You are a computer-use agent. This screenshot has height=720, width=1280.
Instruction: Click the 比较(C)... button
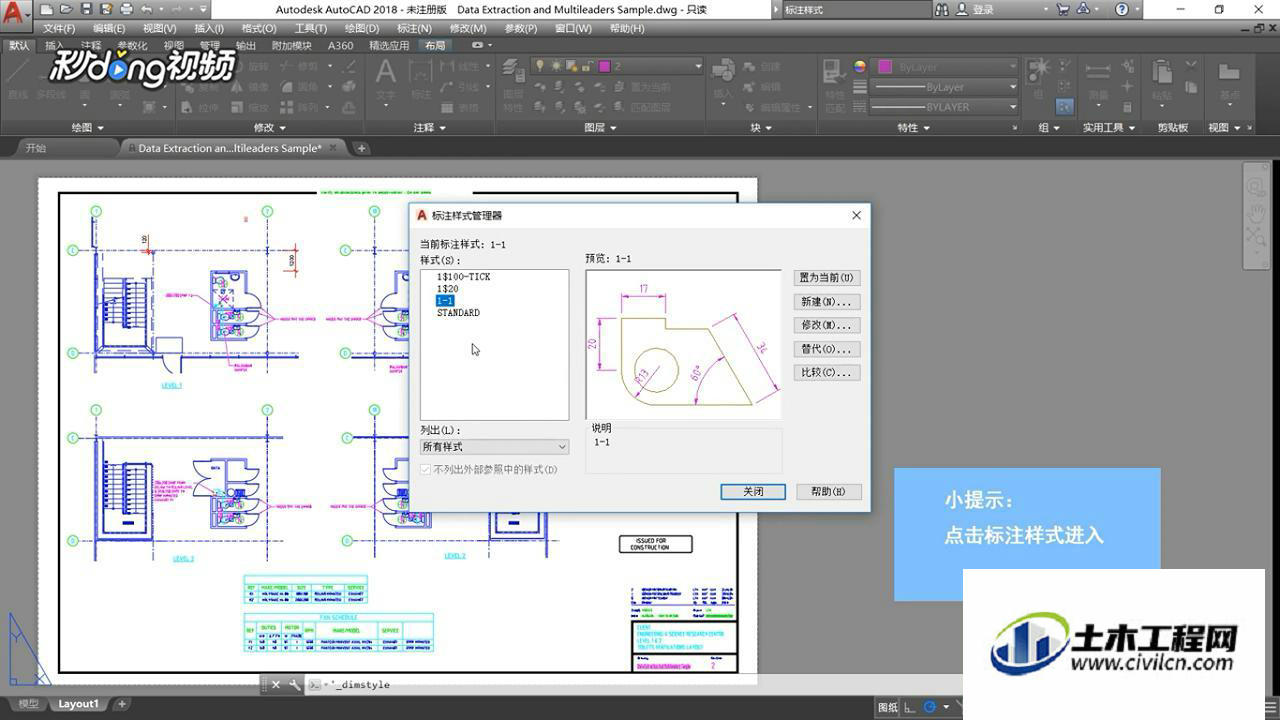(x=826, y=373)
